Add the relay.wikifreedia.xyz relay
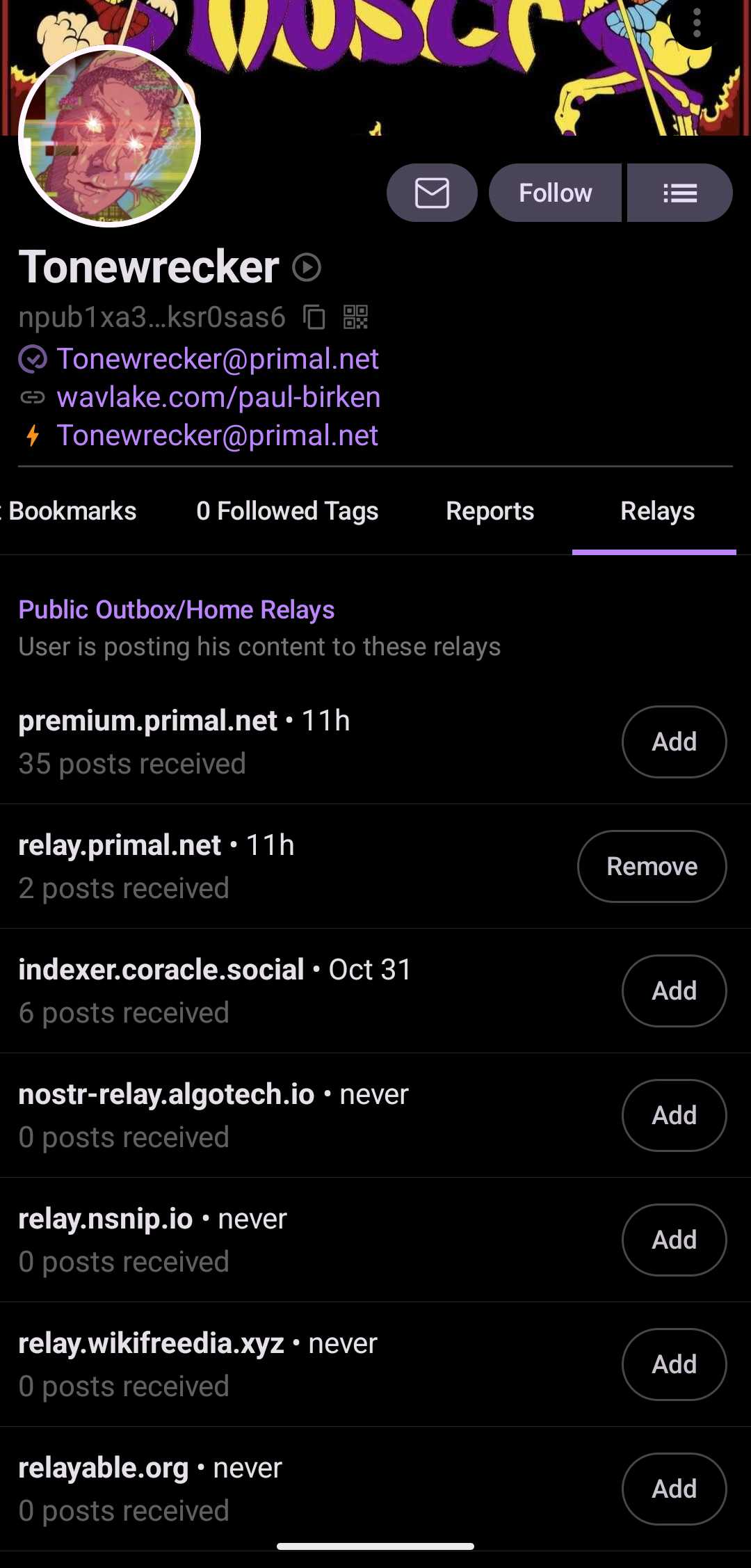 674,1364
